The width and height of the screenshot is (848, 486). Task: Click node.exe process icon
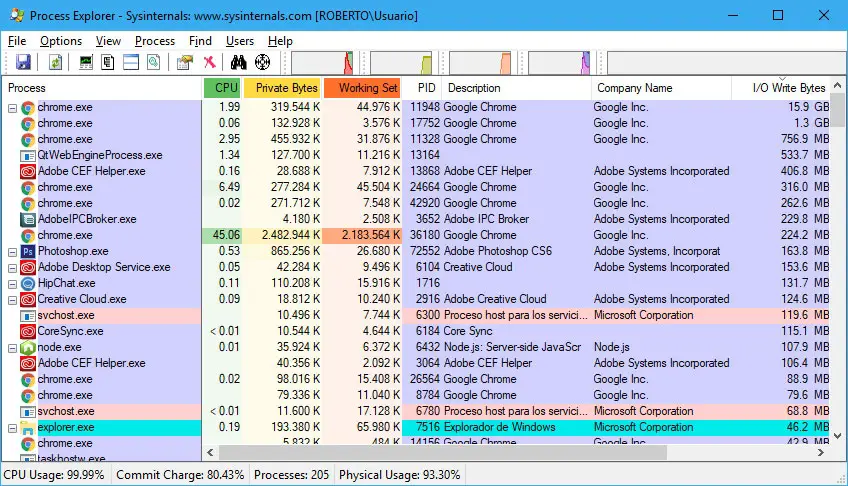click(x=28, y=348)
